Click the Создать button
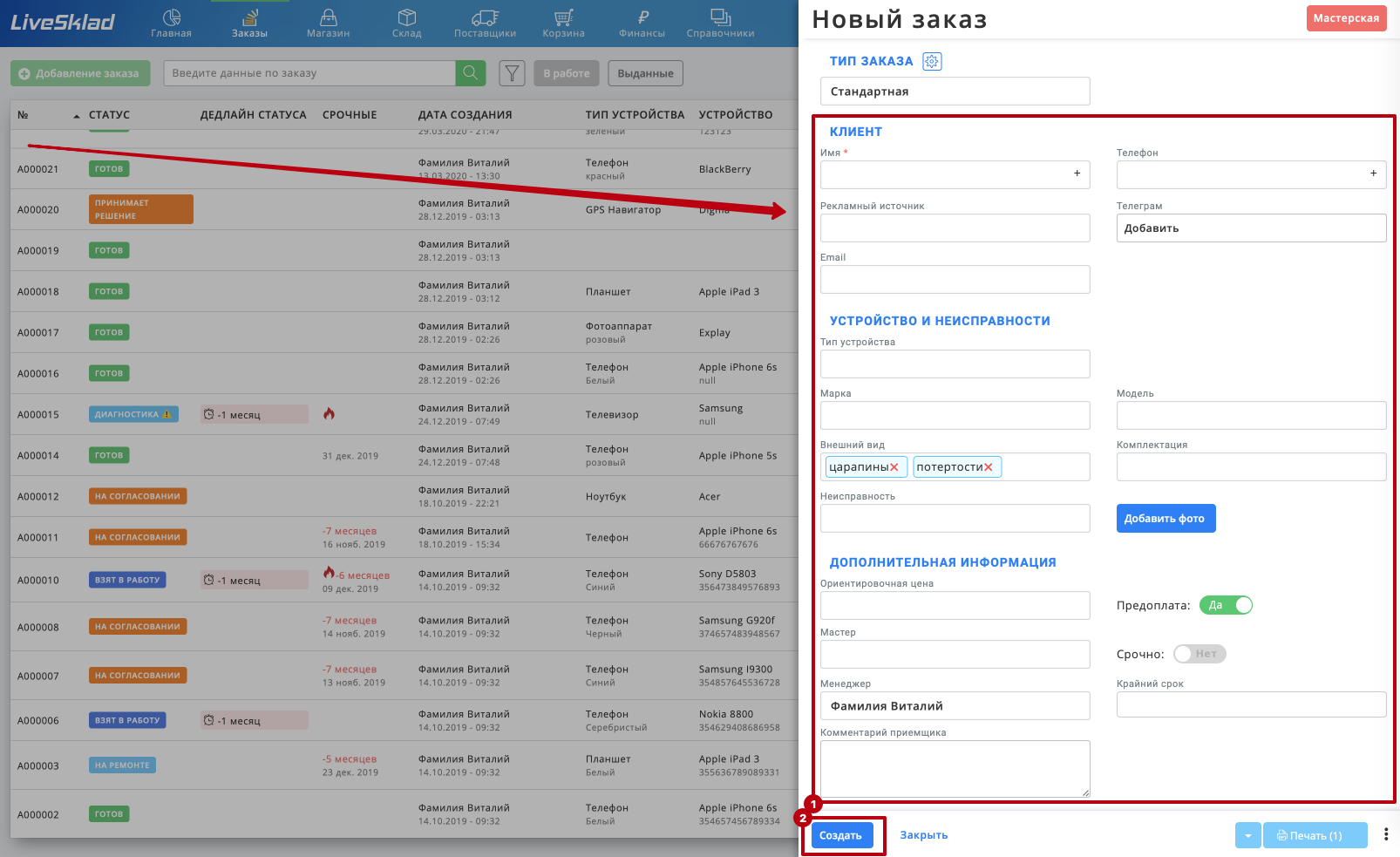Screen dimensions: 1400x857 841,835
